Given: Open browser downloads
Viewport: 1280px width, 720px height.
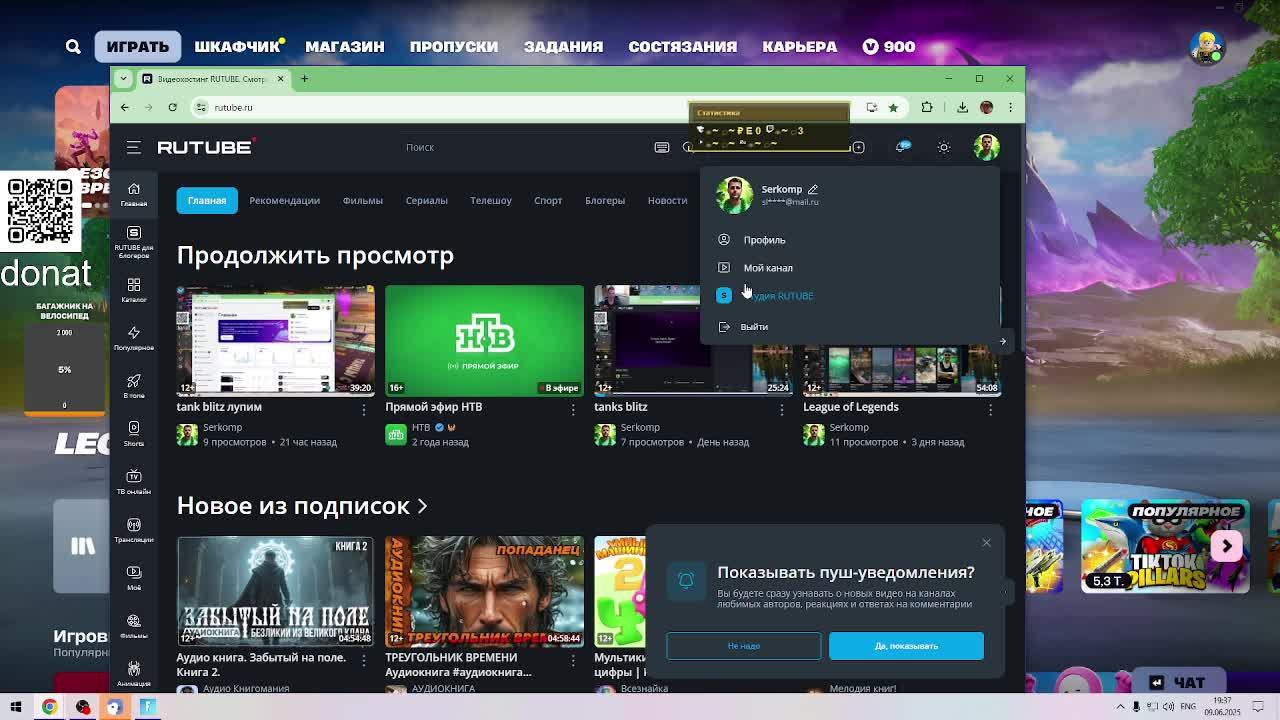Looking at the screenshot, I should 962,107.
